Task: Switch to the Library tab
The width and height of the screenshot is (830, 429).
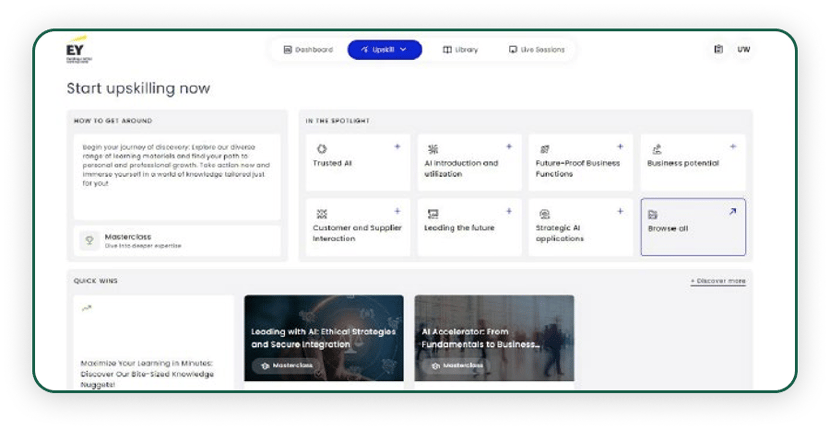Action: coord(460,49)
